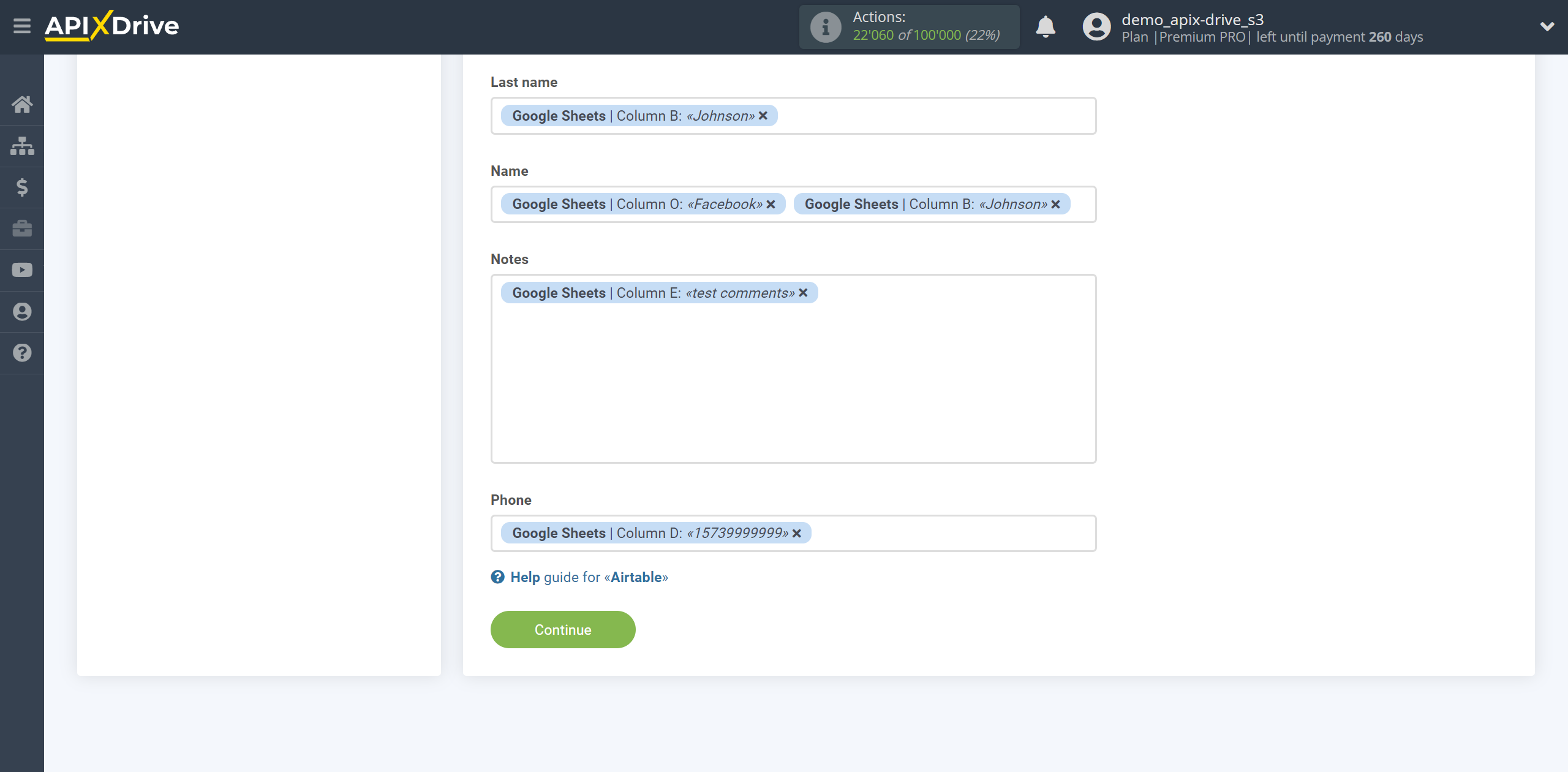This screenshot has width=1568, height=772.
Task: Open the billing dollar sidebar icon
Action: point(22,187)
